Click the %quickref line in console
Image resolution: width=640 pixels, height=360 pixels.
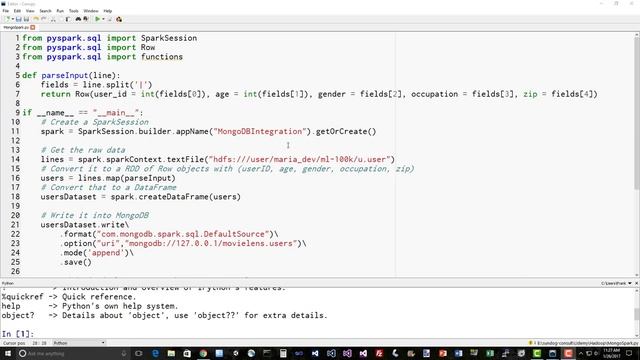[69, 297]
